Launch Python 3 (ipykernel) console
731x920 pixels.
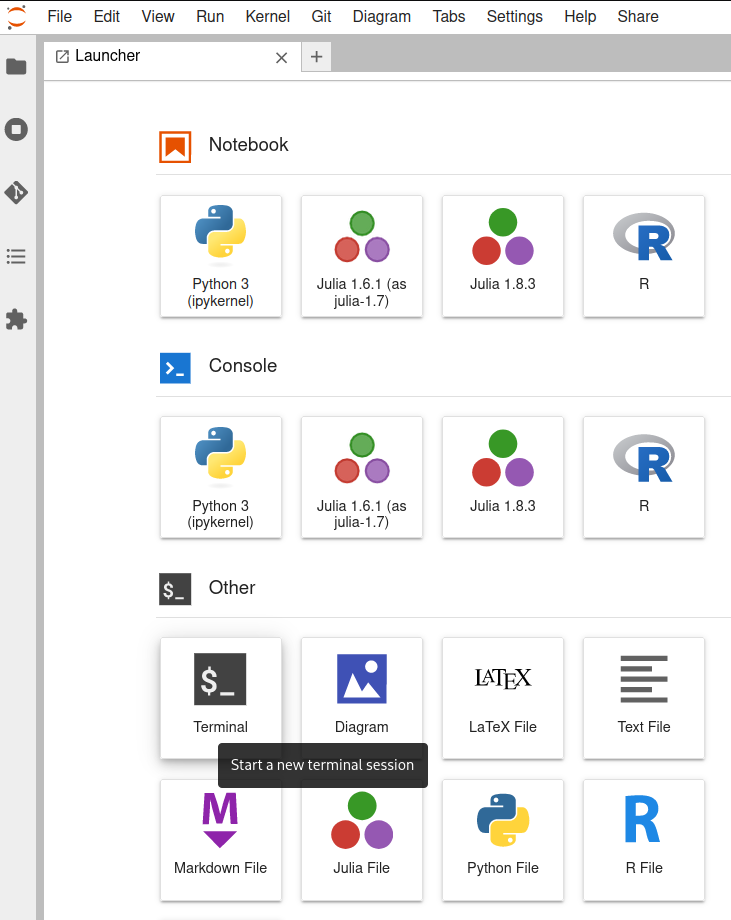pos(221,478)
